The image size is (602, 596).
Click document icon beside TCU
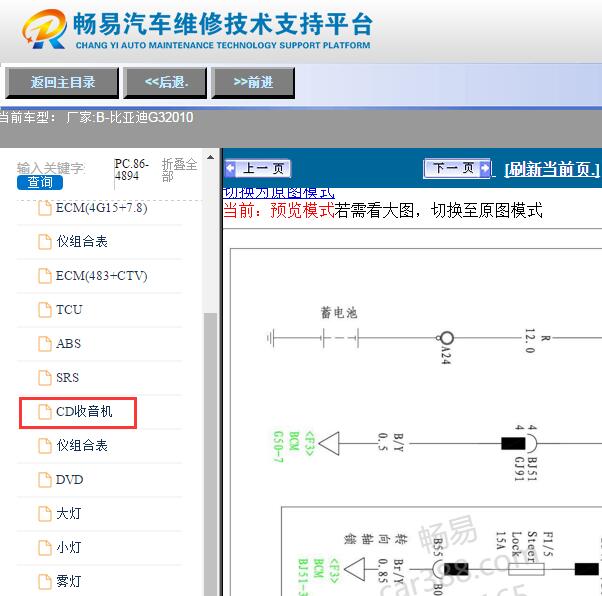pos(45,310)
